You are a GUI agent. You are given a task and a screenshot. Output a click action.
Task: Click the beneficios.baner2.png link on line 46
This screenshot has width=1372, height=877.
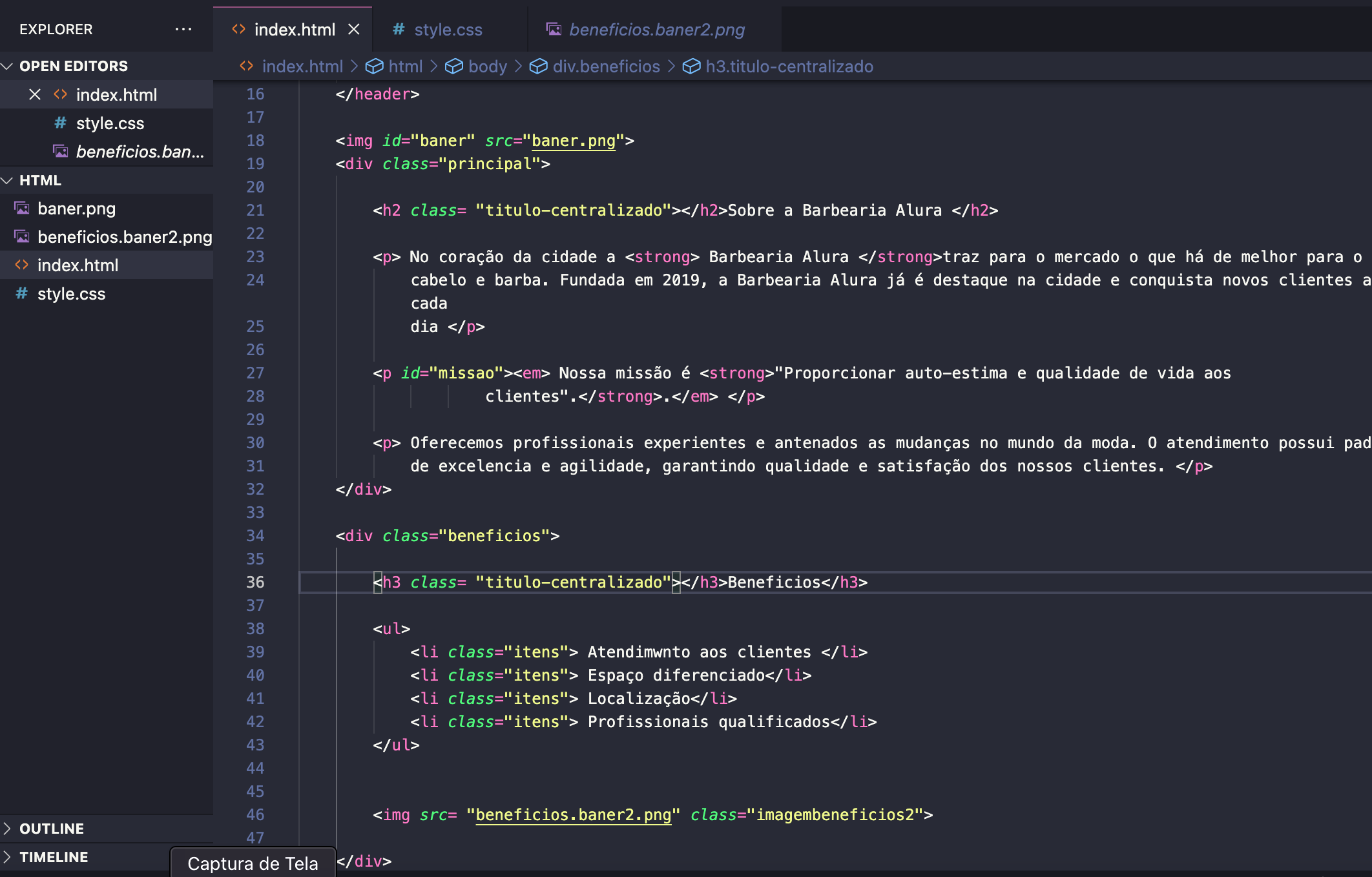coord(574,815)
